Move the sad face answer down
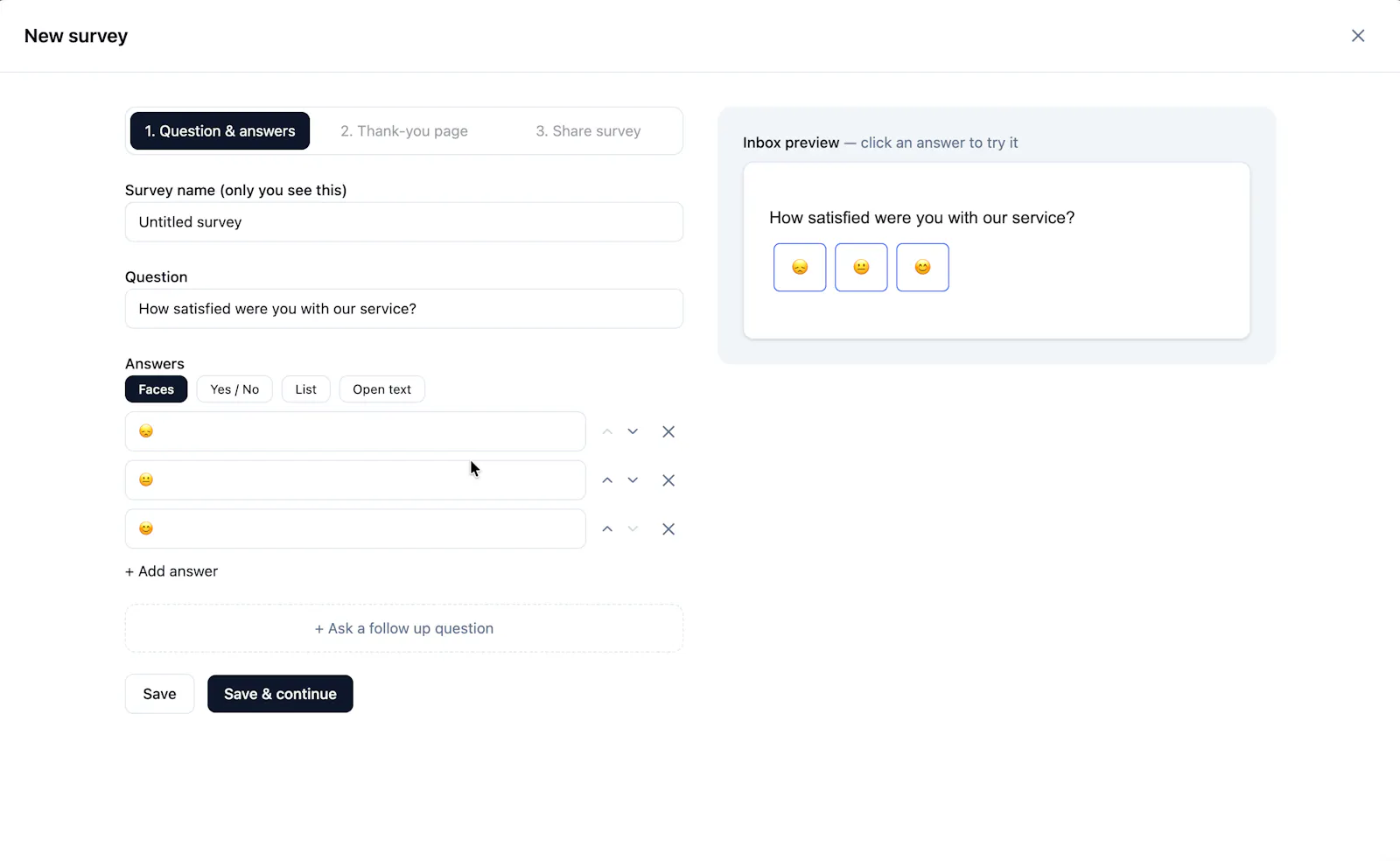This screenshot has width=1400, height=861. coord(633,431)
